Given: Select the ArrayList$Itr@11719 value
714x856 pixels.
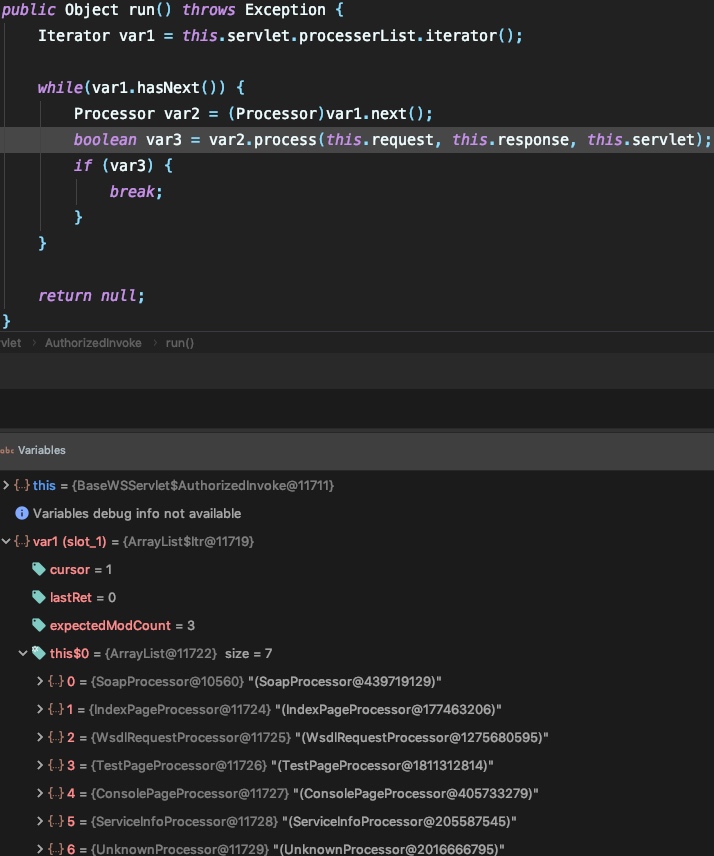Looking at the screenshot, I should pos(188,542).
